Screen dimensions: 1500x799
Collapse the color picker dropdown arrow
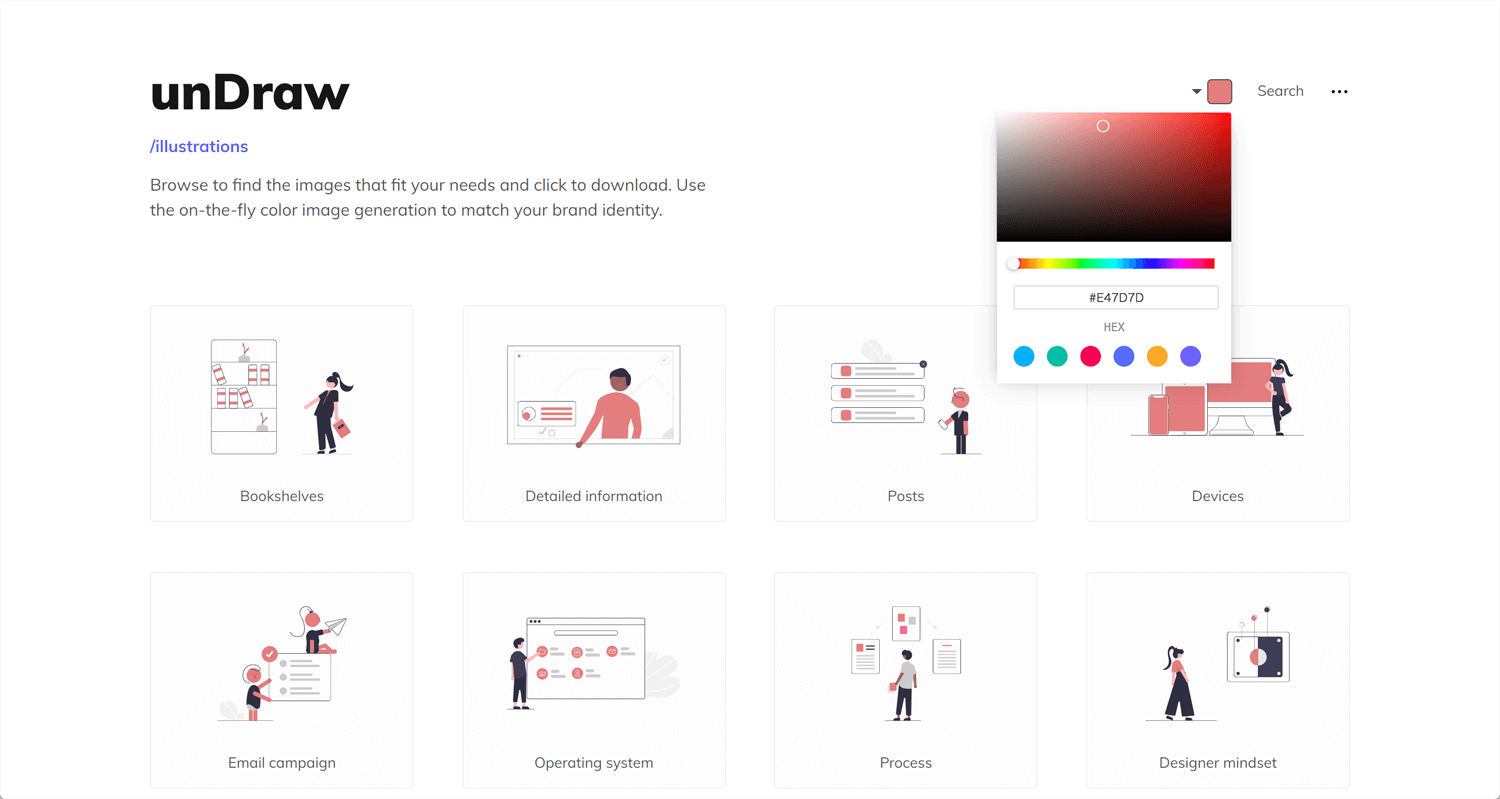pyautogui.click(x=1196, y=92)
